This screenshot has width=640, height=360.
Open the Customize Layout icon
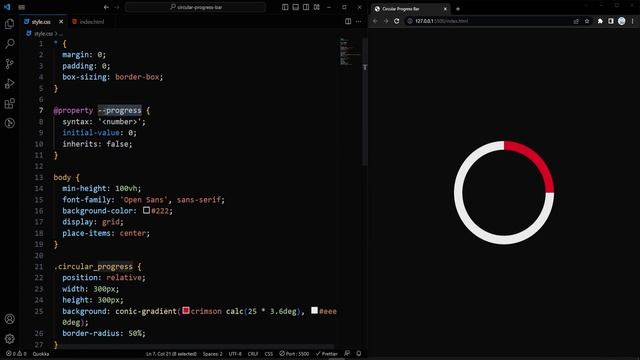click(316, 7)
